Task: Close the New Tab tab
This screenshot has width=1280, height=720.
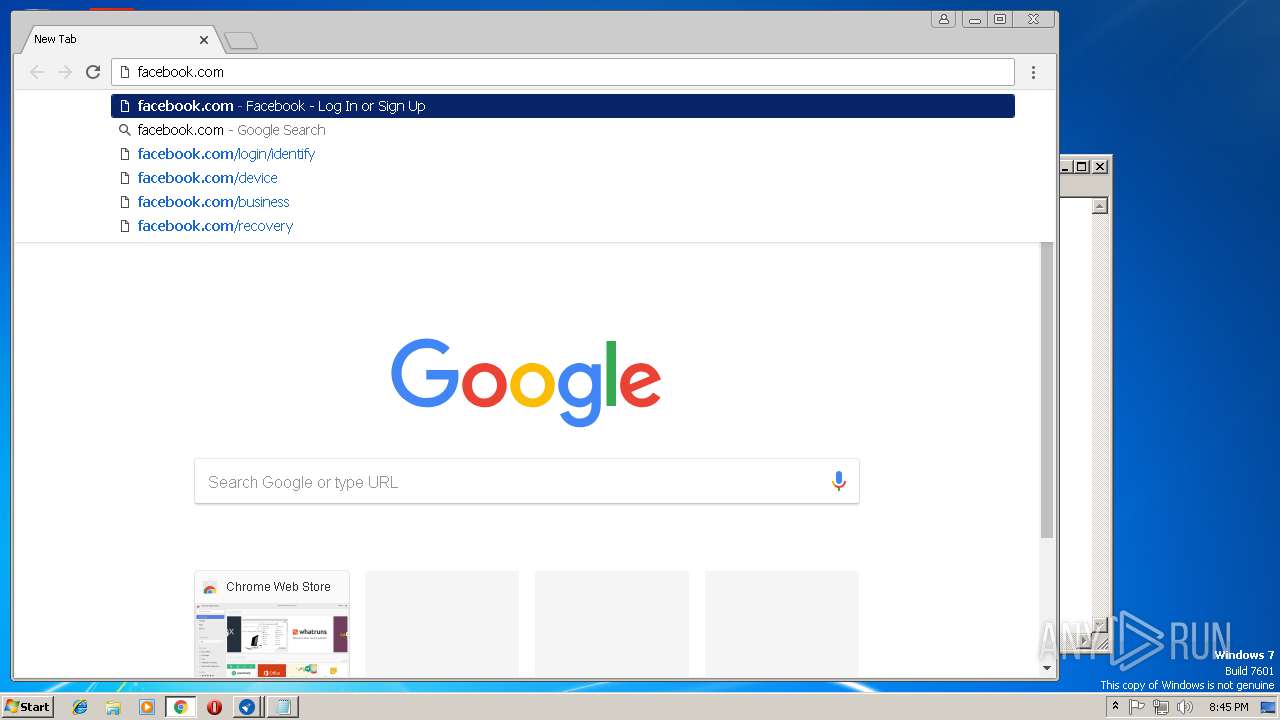Action: pyautogui.click(x=204, y=40)
